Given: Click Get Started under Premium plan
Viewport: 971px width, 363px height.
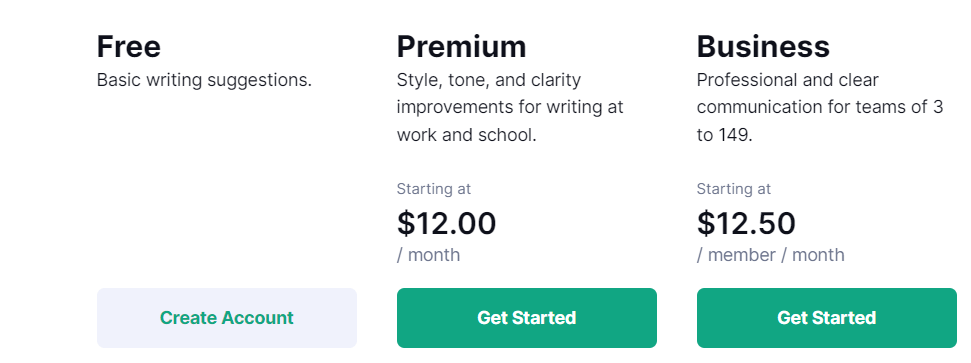Looking at the screenshot, I should [x=526, y=318].
